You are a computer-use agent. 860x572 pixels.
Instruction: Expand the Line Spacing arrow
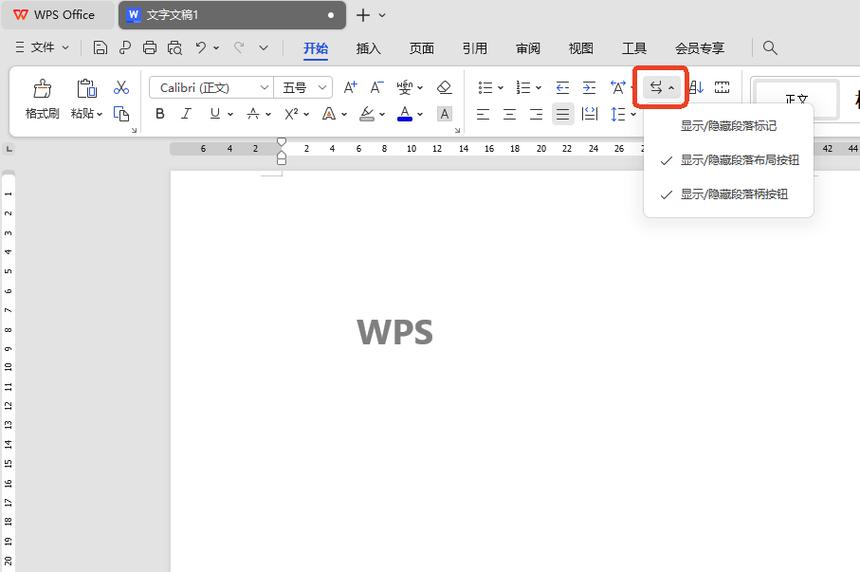pos(633,115)
